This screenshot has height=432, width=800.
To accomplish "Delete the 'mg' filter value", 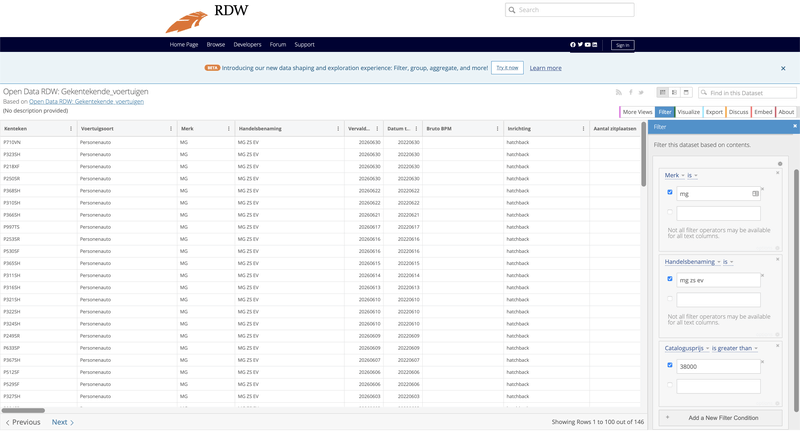I will click(763, 189).
